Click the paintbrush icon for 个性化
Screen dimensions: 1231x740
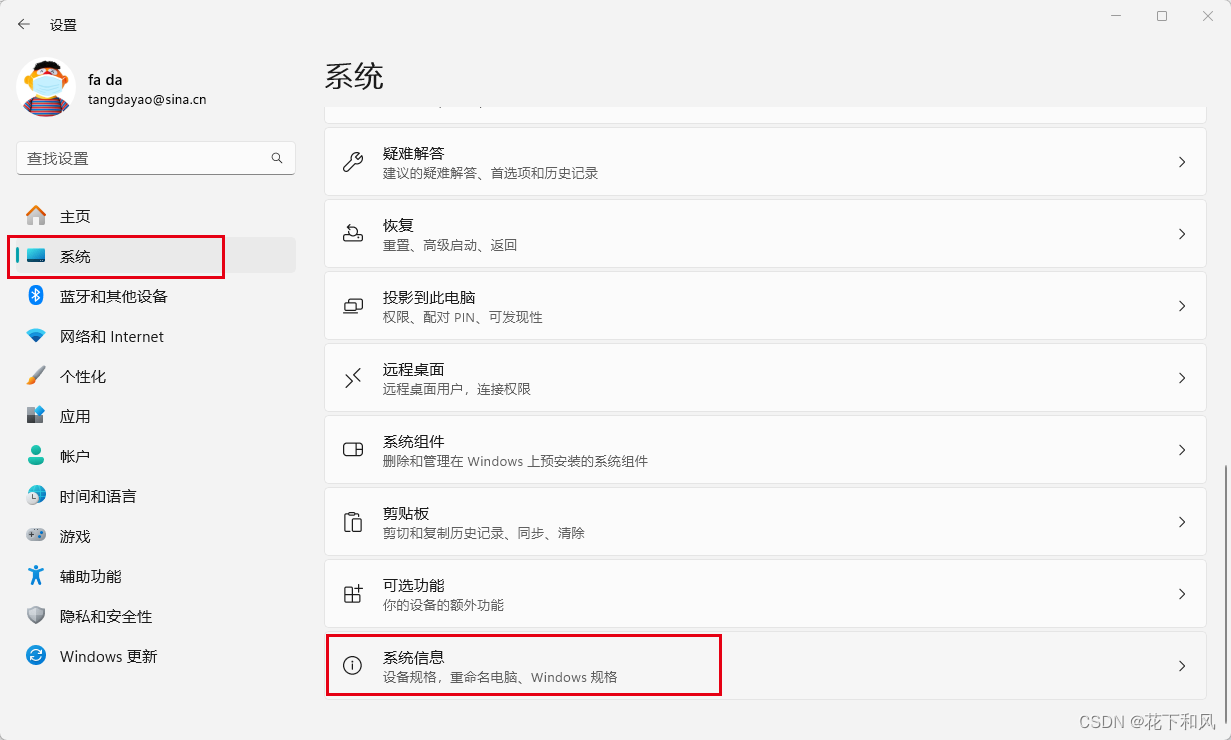click(36, 376)
